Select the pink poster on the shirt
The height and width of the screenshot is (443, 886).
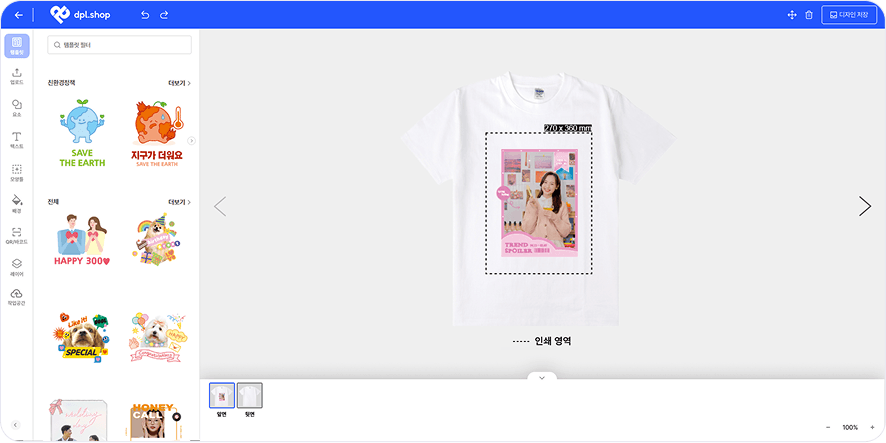(x=539, y=202)
